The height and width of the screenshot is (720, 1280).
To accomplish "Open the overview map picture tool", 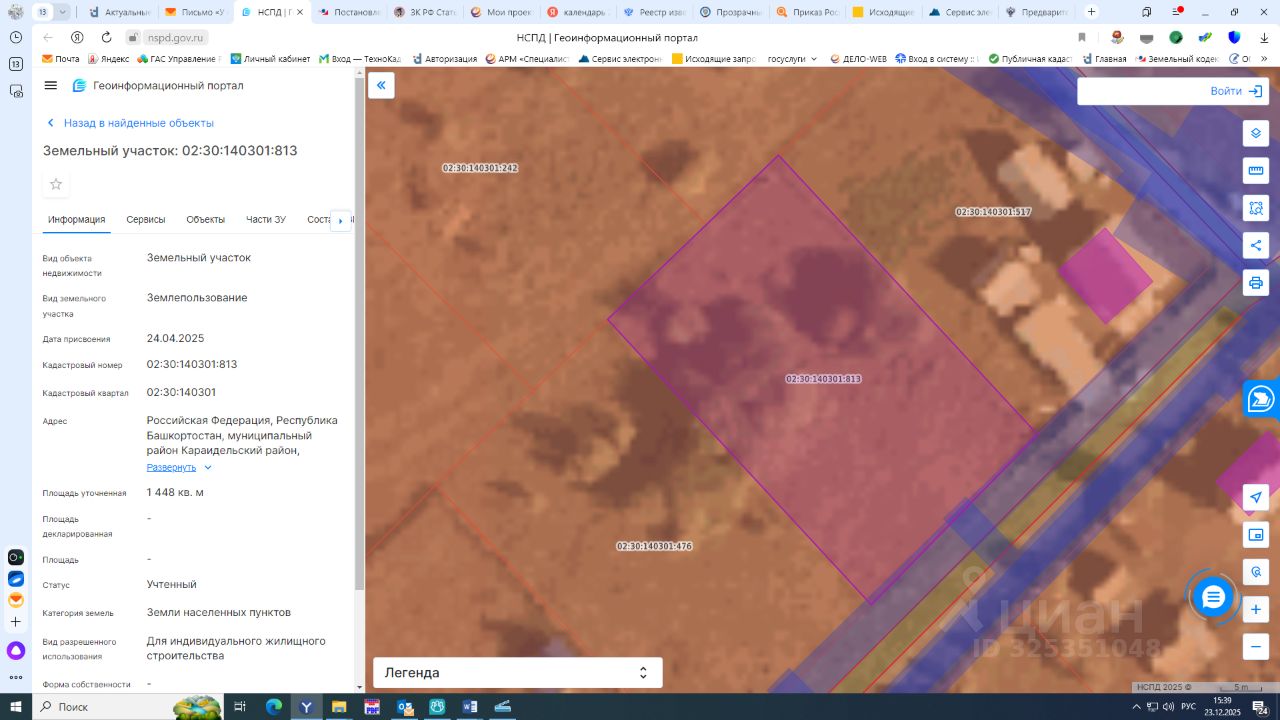I will point(1256,535).
